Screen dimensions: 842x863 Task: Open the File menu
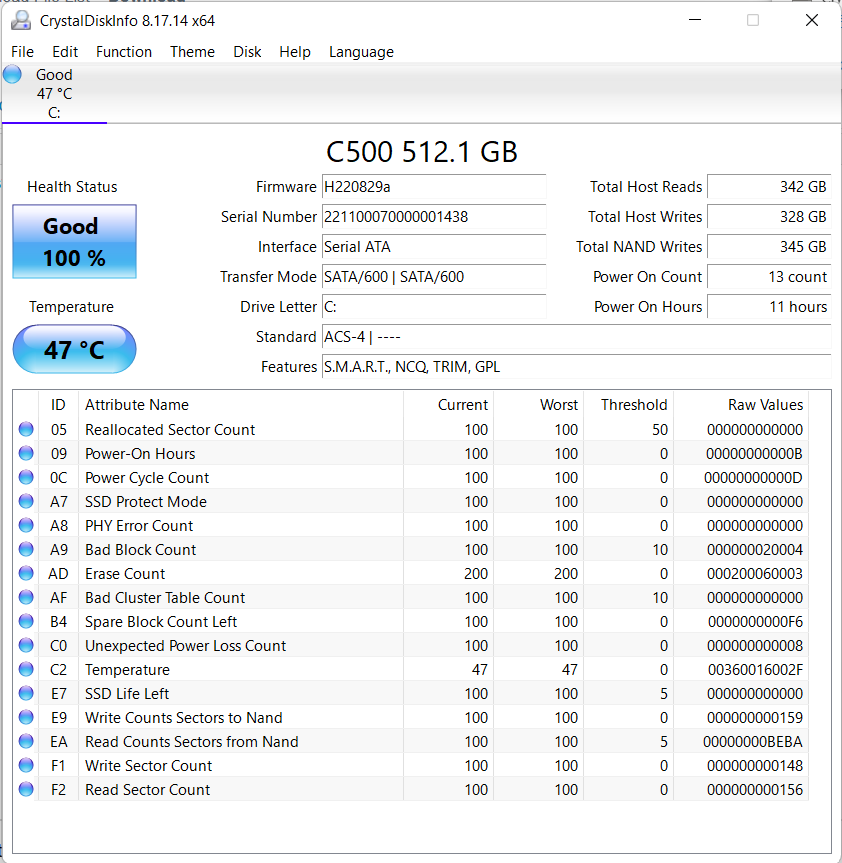(22, 52)
